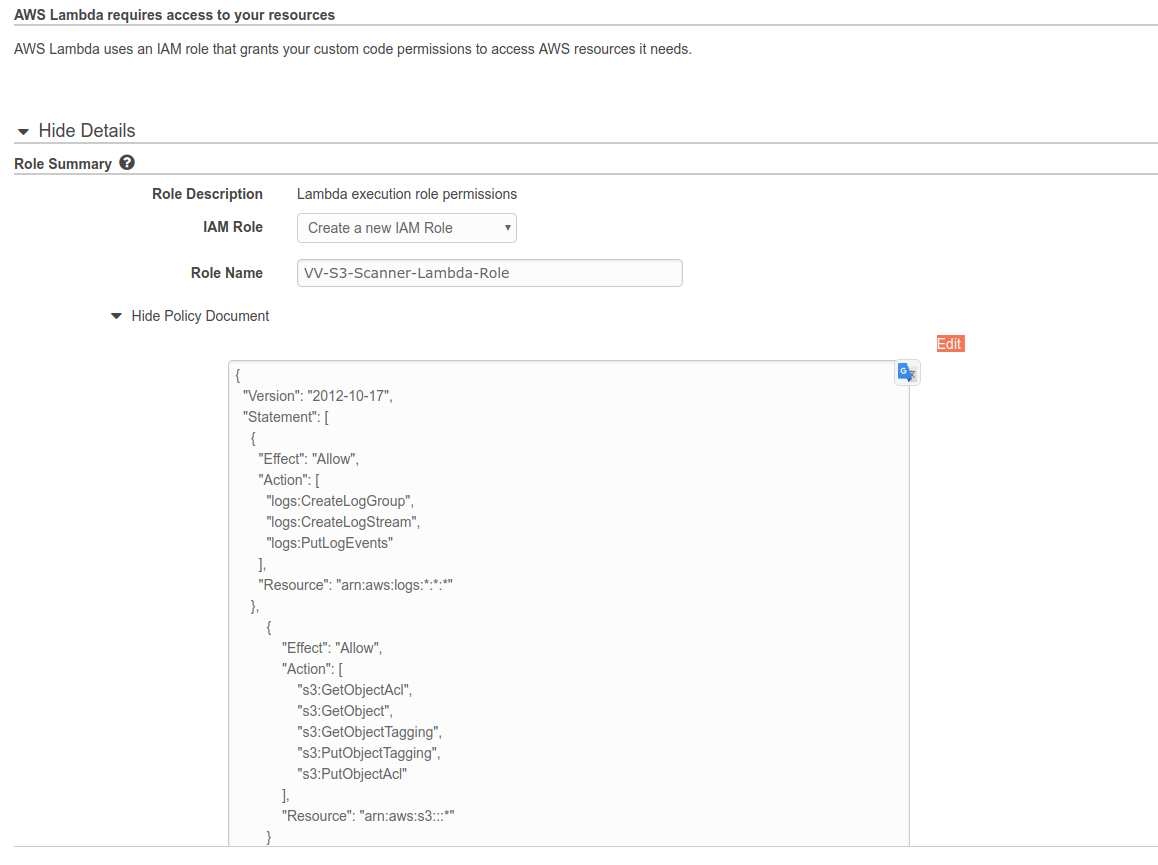The image size is (1158, 865).
Task: Click the s3:GetObjectAcl action line
Action: click(354, 690)
